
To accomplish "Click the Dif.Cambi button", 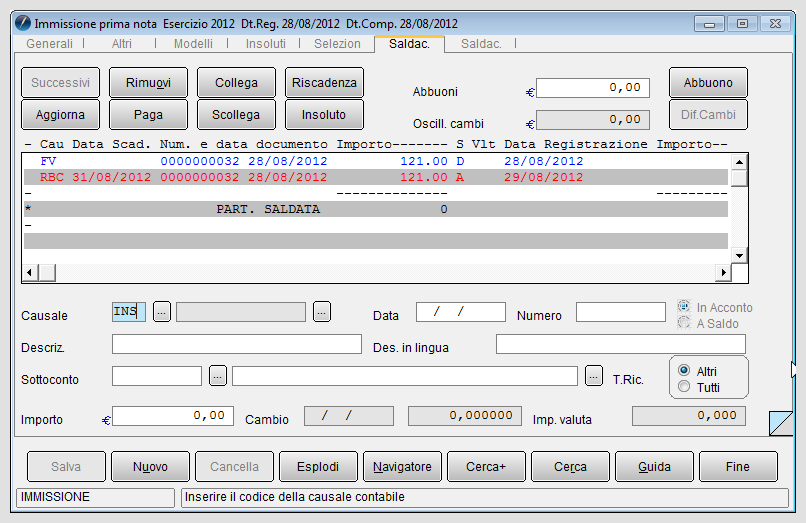I will pos(708,114).
